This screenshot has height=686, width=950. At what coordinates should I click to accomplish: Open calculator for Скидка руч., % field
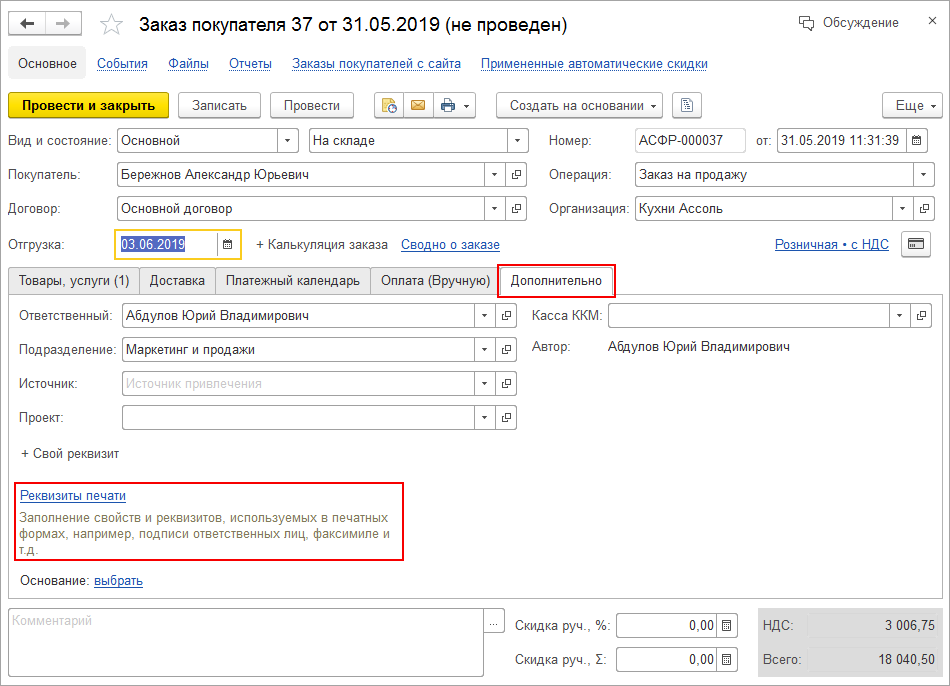pyautogui.click(x=727, y=626)
